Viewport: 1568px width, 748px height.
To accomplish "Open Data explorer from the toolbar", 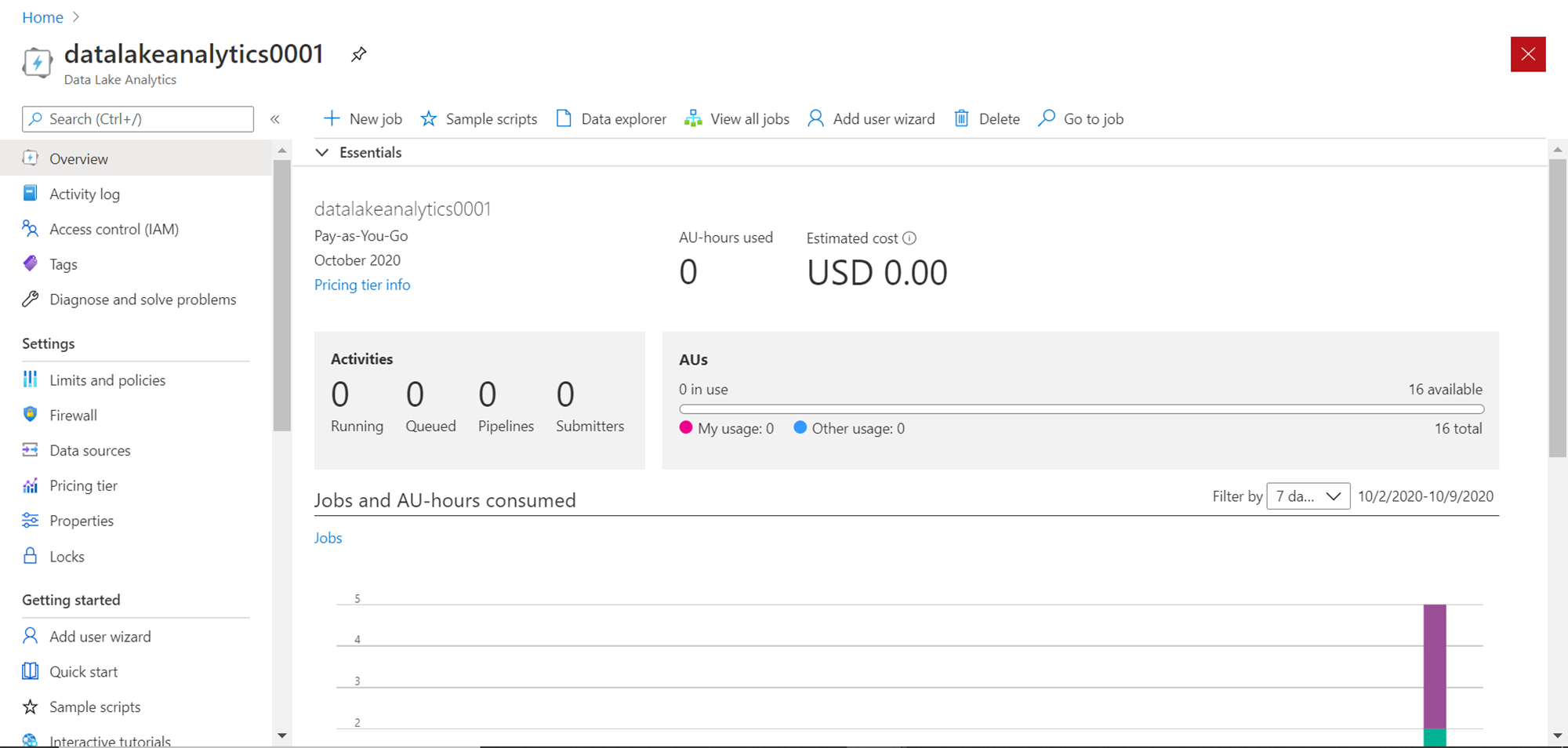I will tap(612, 118).
